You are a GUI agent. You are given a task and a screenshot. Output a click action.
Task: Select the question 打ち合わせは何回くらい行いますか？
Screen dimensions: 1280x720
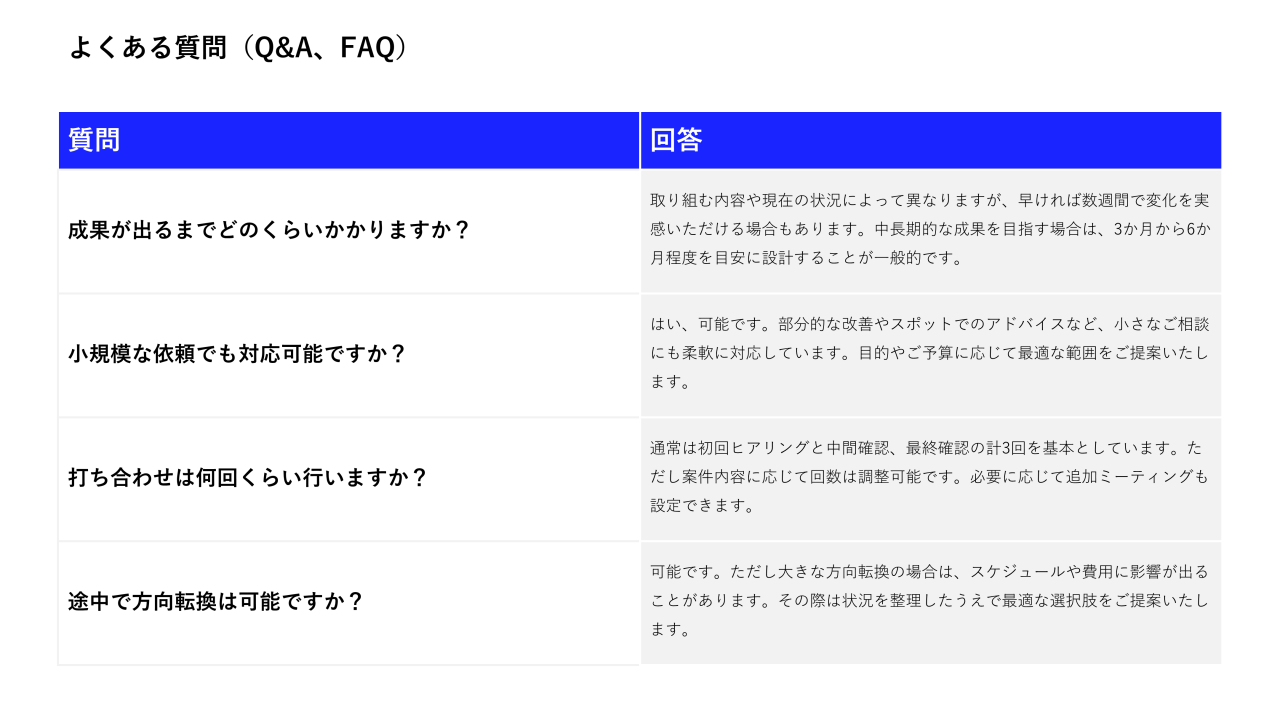248,478
